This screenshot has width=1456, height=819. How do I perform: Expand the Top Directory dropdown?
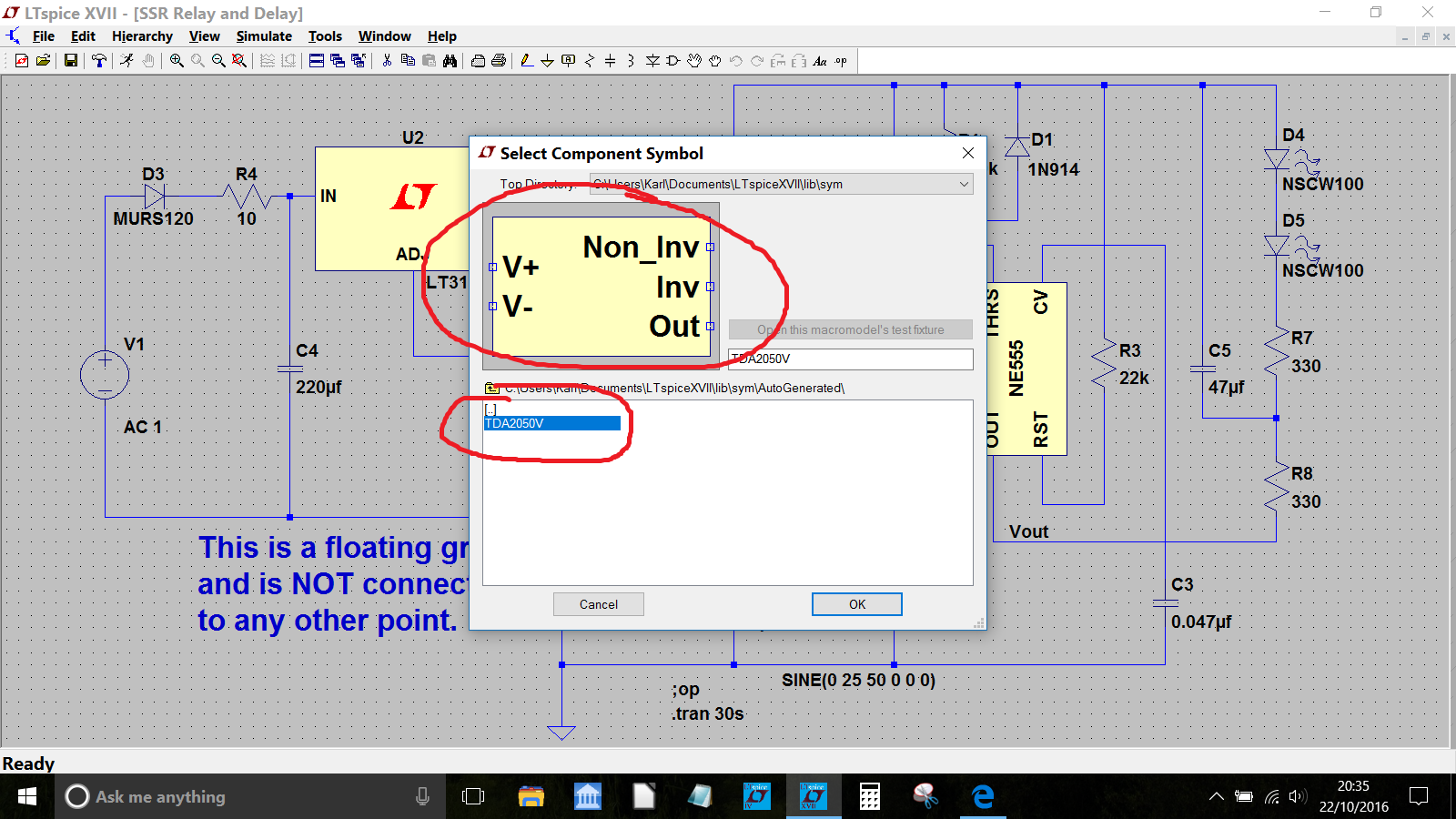click(x=964, y=184)
